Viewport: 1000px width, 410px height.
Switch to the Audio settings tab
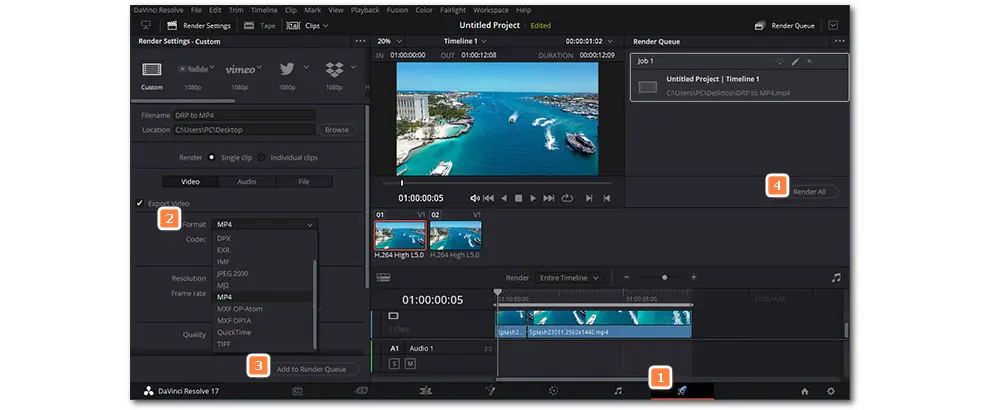(246, 182)
